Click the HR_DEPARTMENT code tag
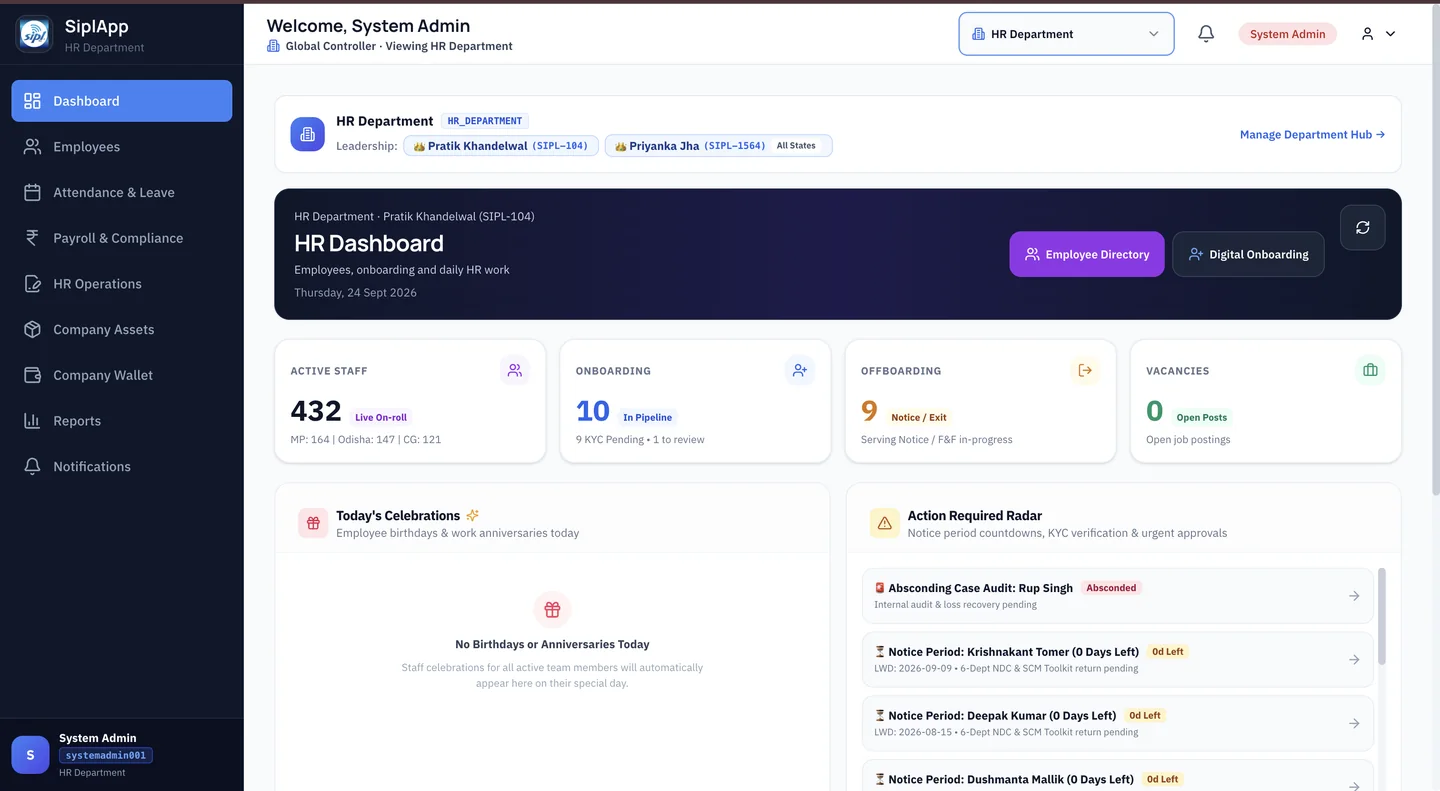Screen dimensions: 1440x791 click(x=485, y=121)
